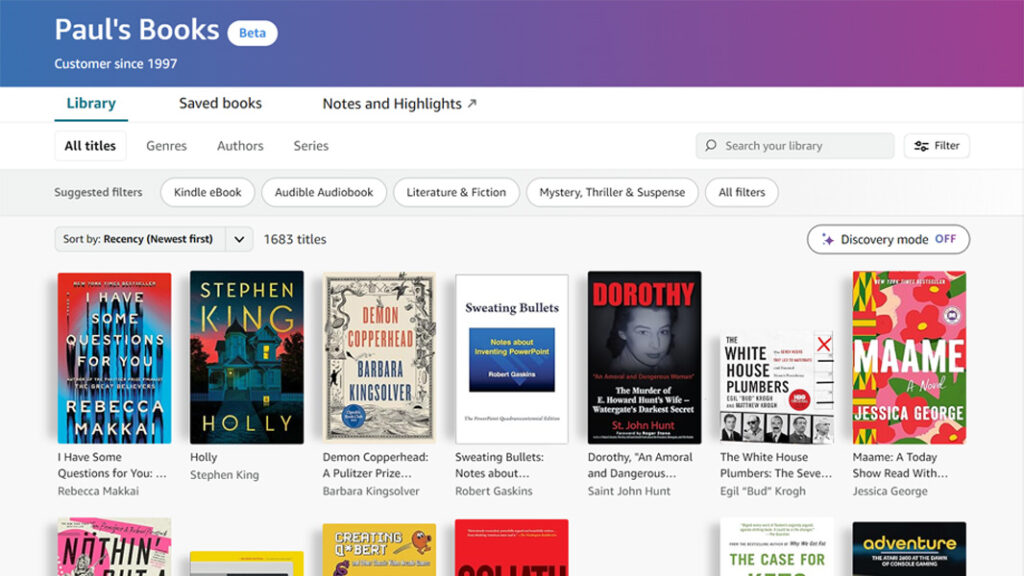Open I Have Some Questions for You cover

[x=114, y=359]
